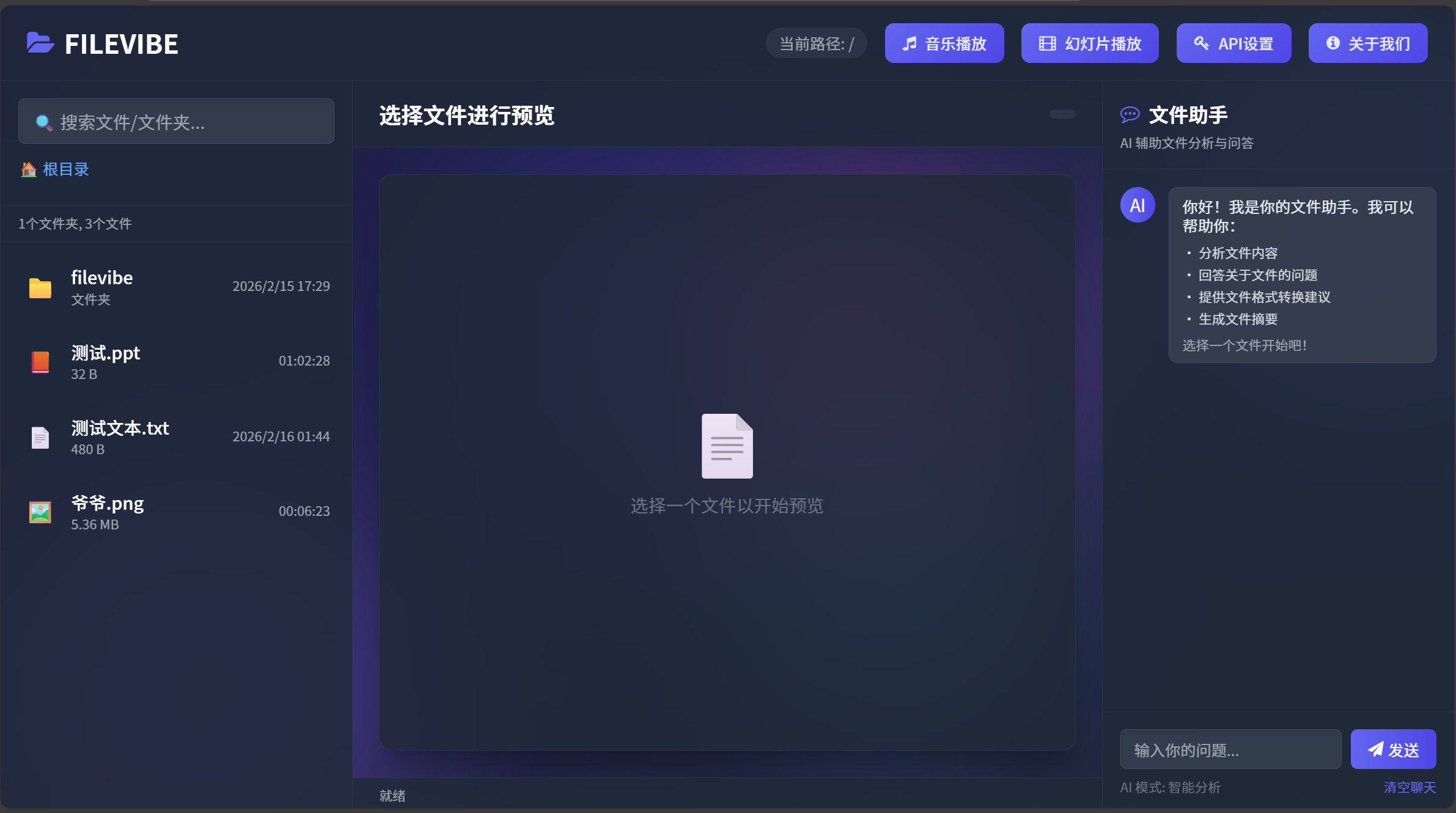Click the document icon in the preview area
The width and height of the screenshot is (1456, 813).
point(727,446)
